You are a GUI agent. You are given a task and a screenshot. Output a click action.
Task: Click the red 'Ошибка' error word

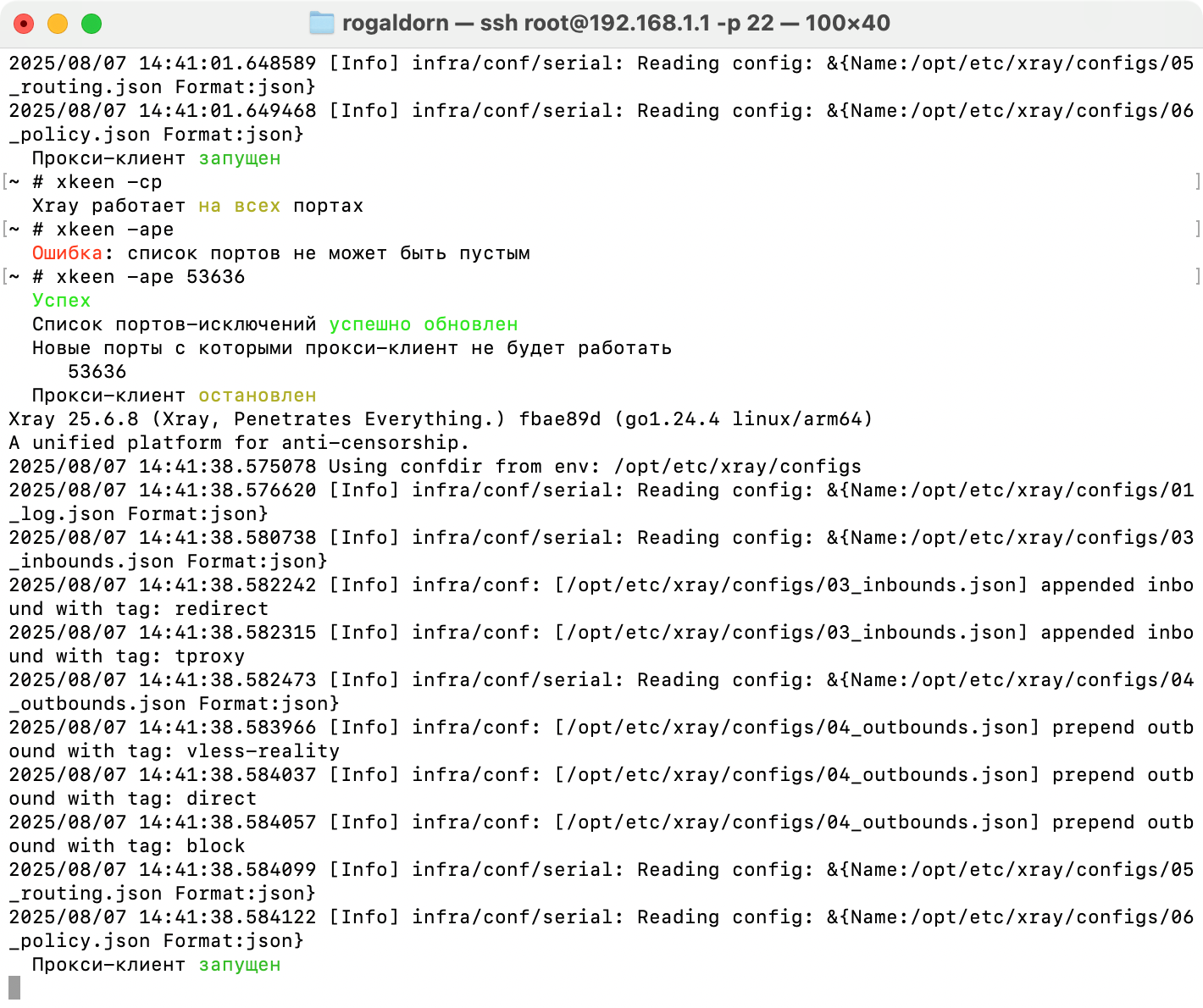tap(67, 253)
